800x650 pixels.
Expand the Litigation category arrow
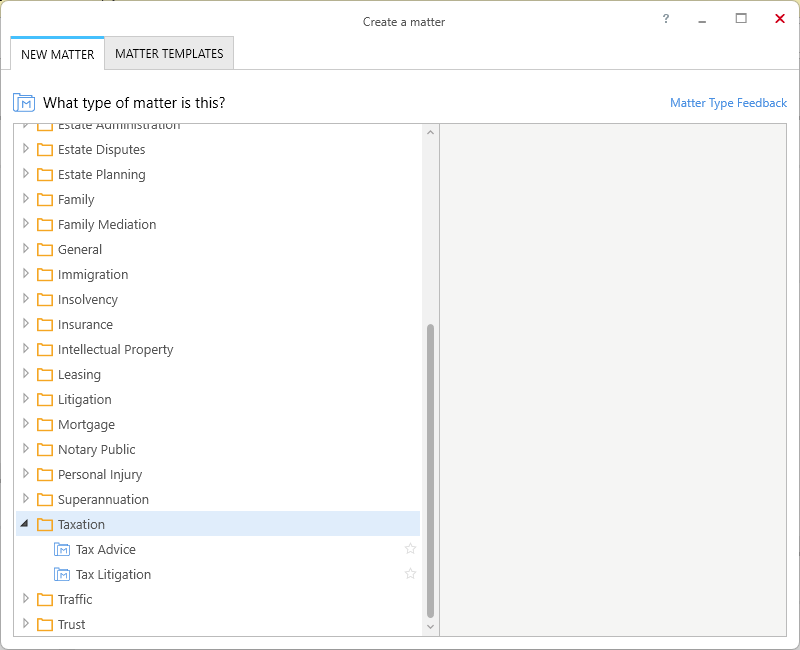[26, 399]
